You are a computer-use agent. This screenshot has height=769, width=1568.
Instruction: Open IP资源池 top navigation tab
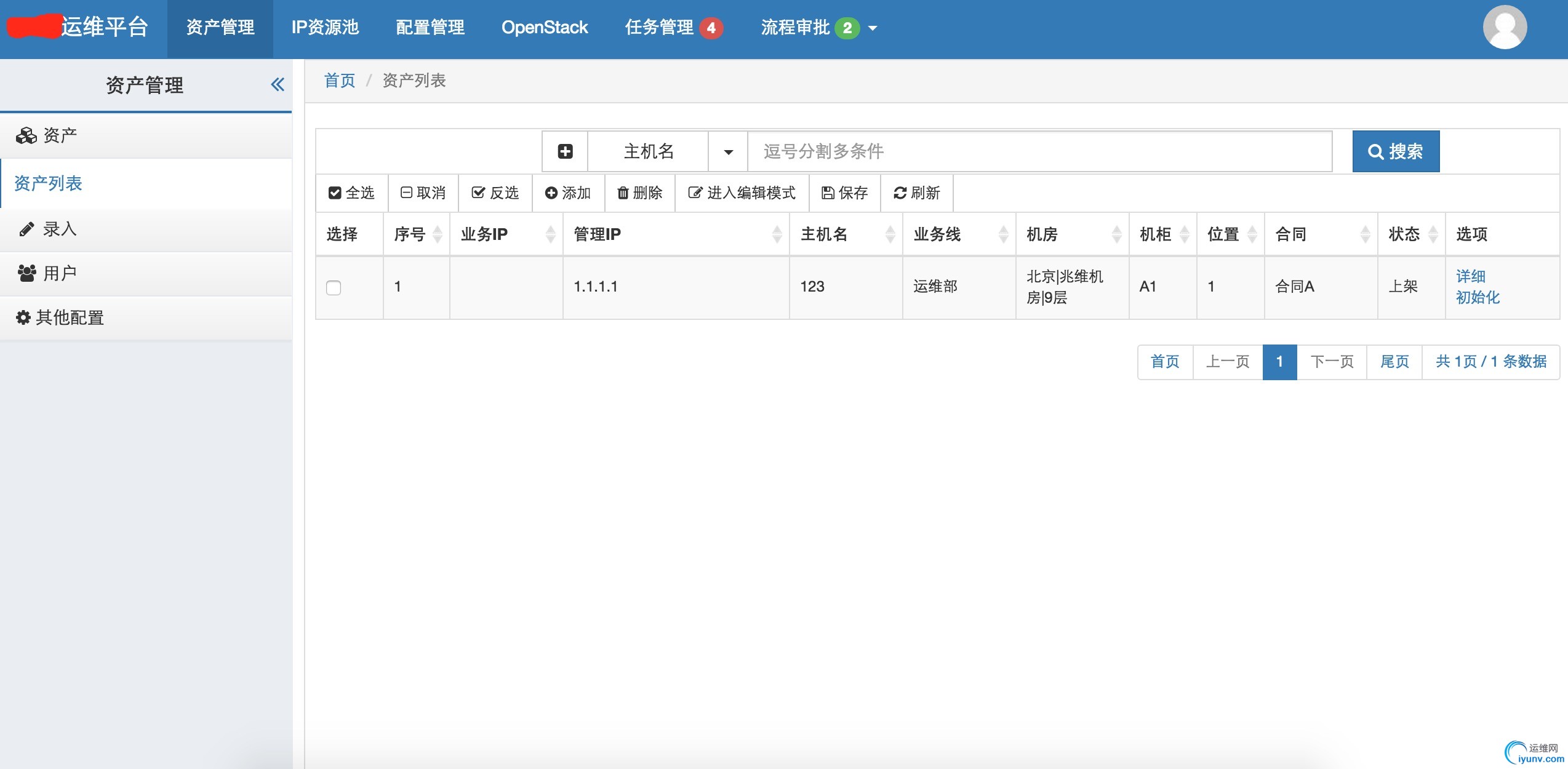(325, 28)
